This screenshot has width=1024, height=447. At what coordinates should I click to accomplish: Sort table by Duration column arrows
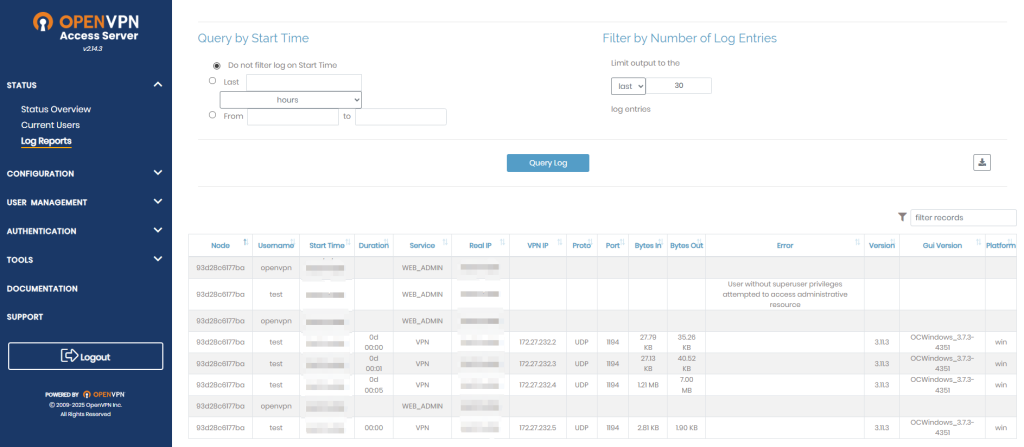[388, 244]
